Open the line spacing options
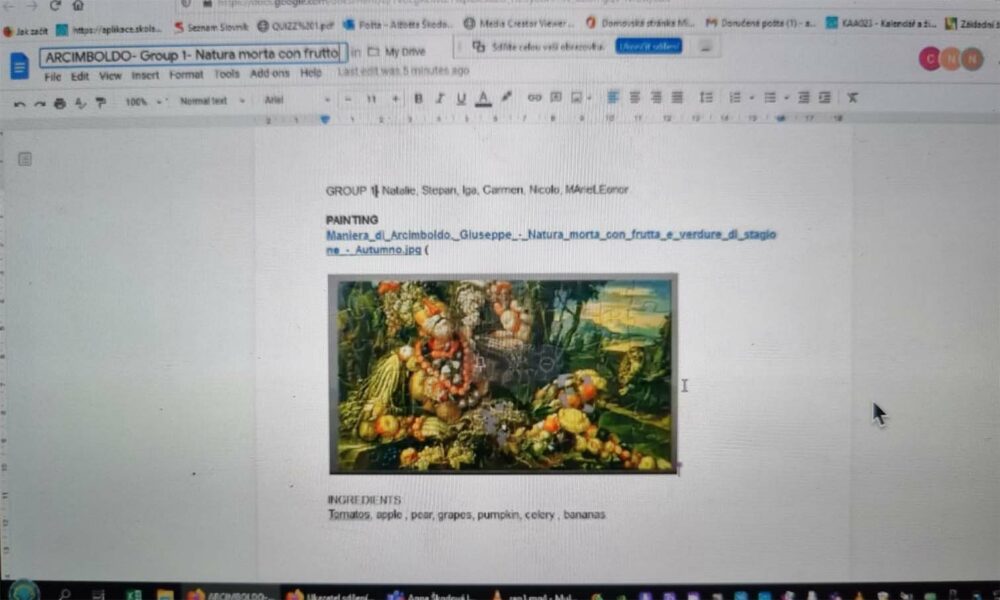Image resolution: width=1000 pixels, height=600 pixels. 706,97
